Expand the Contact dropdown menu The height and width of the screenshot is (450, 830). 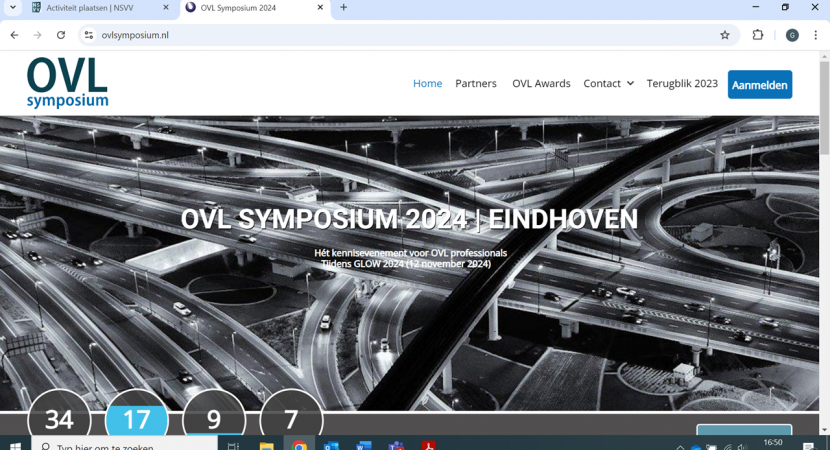tap(608, 84)
